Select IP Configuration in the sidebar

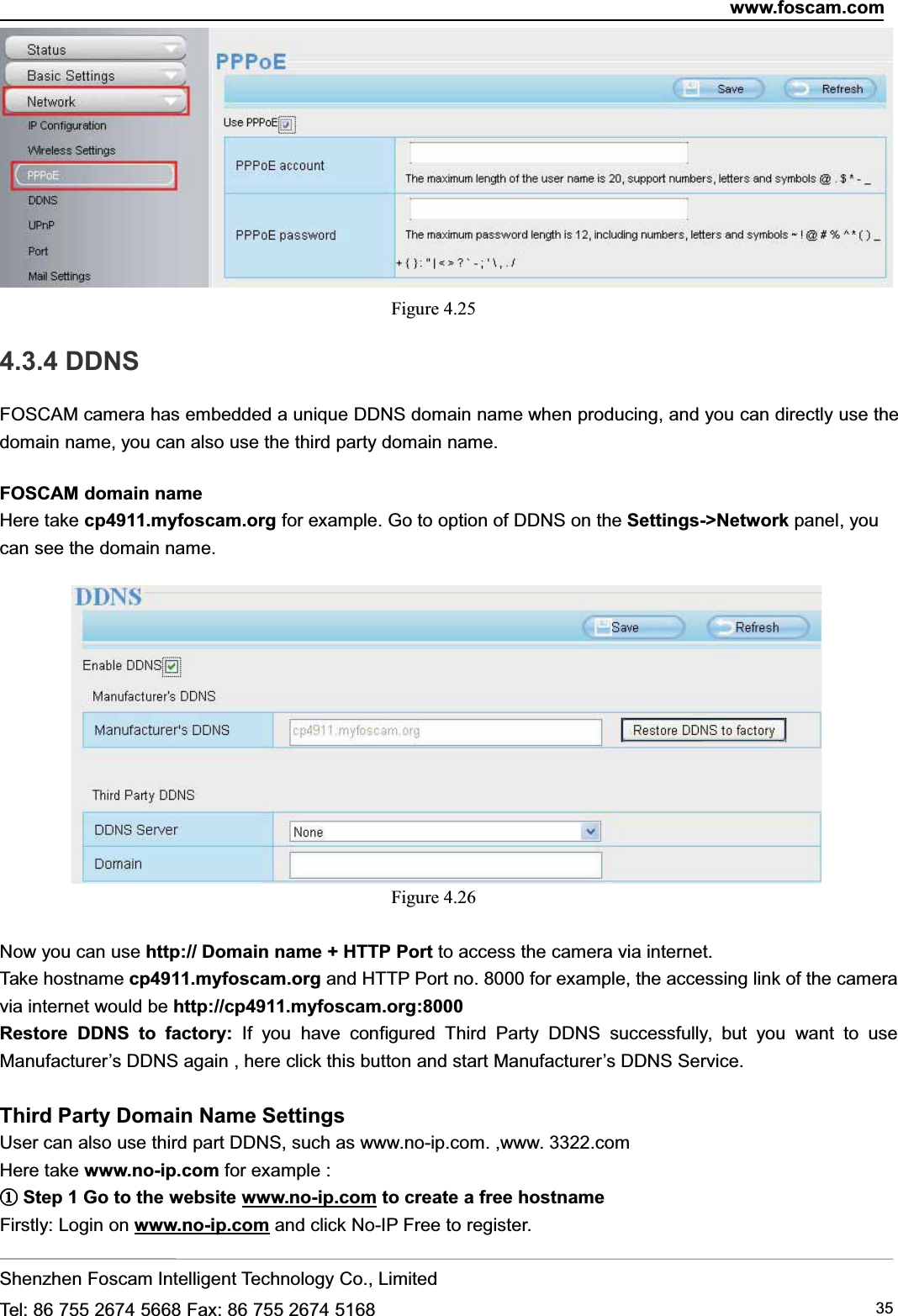click(66, 125)
